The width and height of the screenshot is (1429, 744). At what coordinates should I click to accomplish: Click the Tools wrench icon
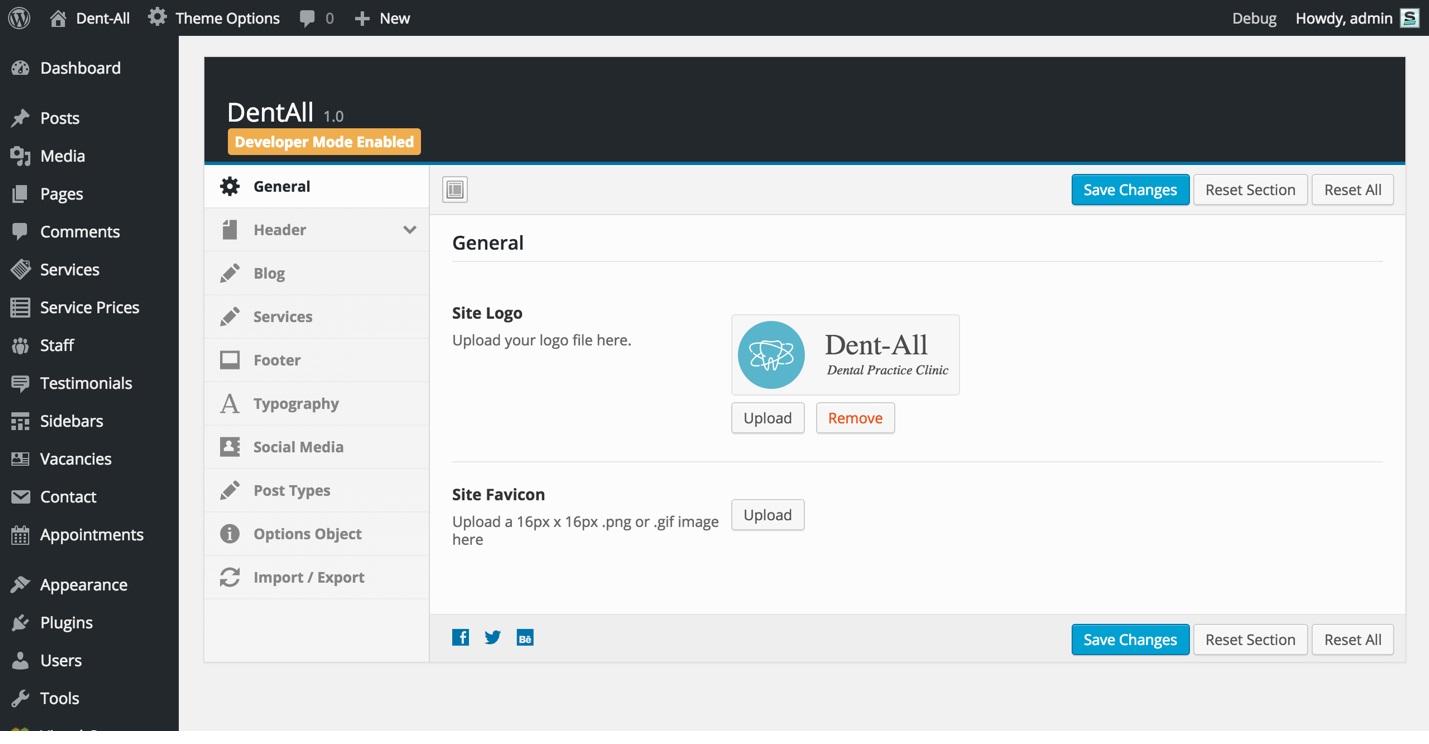(x=20, y=699)
